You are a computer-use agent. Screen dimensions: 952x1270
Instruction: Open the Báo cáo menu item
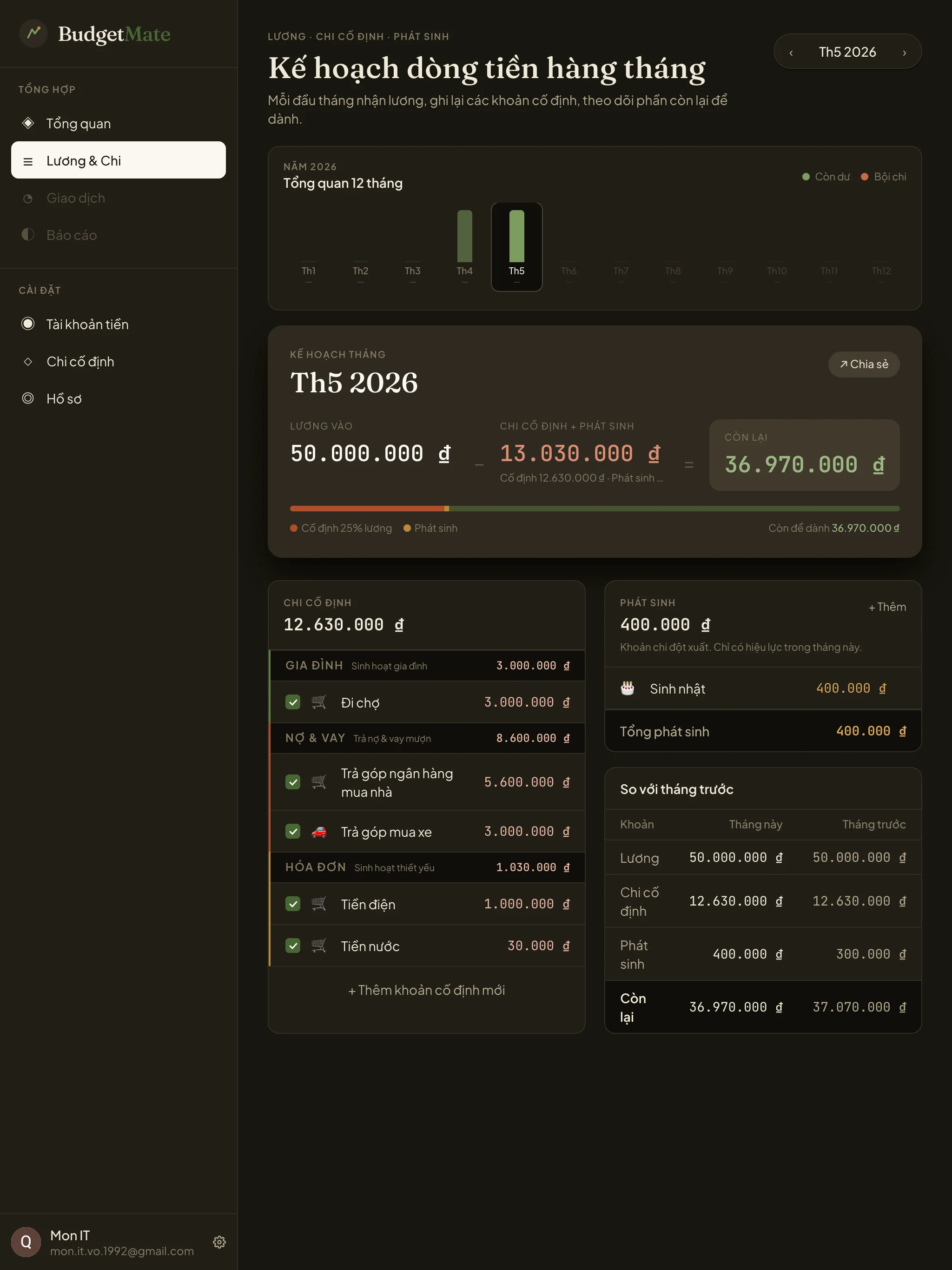tap(118, 235)
